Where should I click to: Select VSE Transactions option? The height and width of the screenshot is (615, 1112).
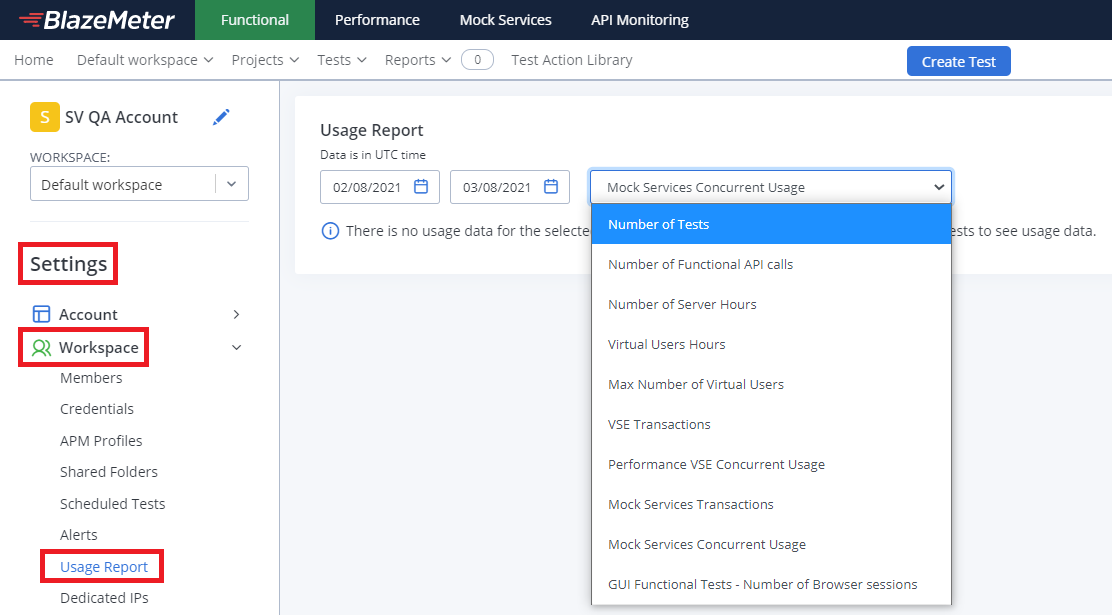[771, 424]
